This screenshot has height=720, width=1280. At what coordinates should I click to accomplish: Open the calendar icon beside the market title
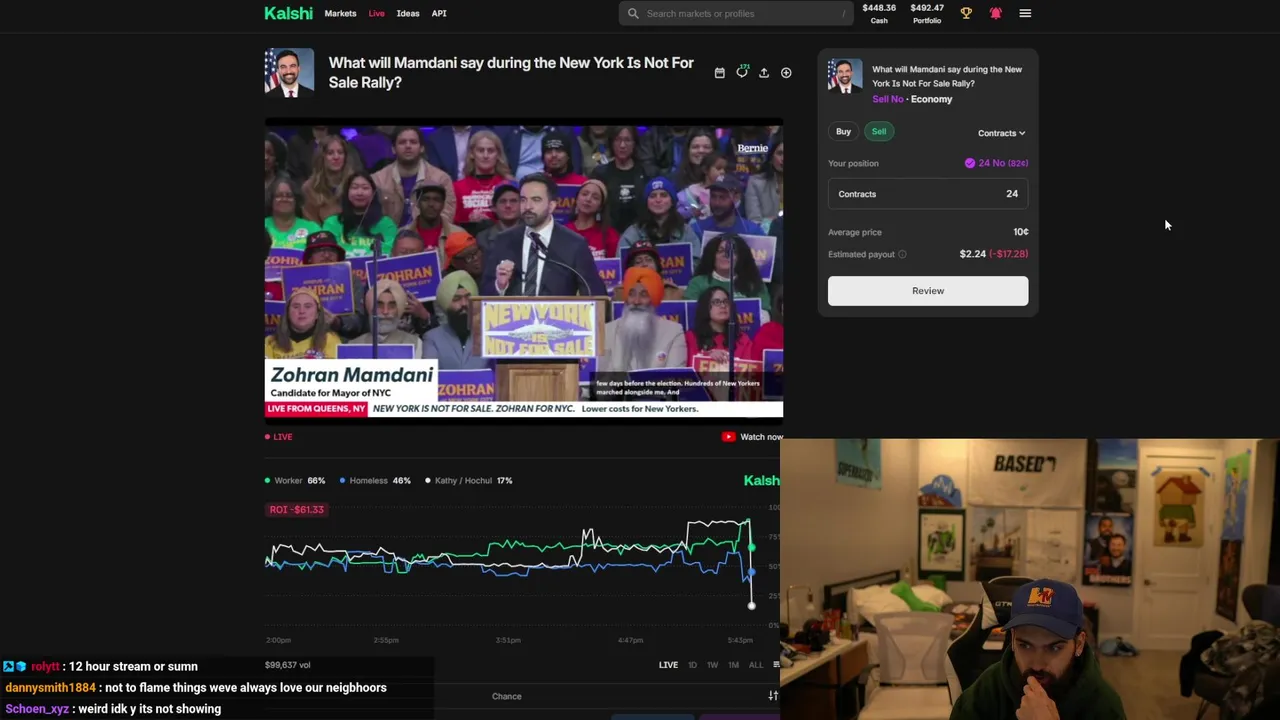719,73
